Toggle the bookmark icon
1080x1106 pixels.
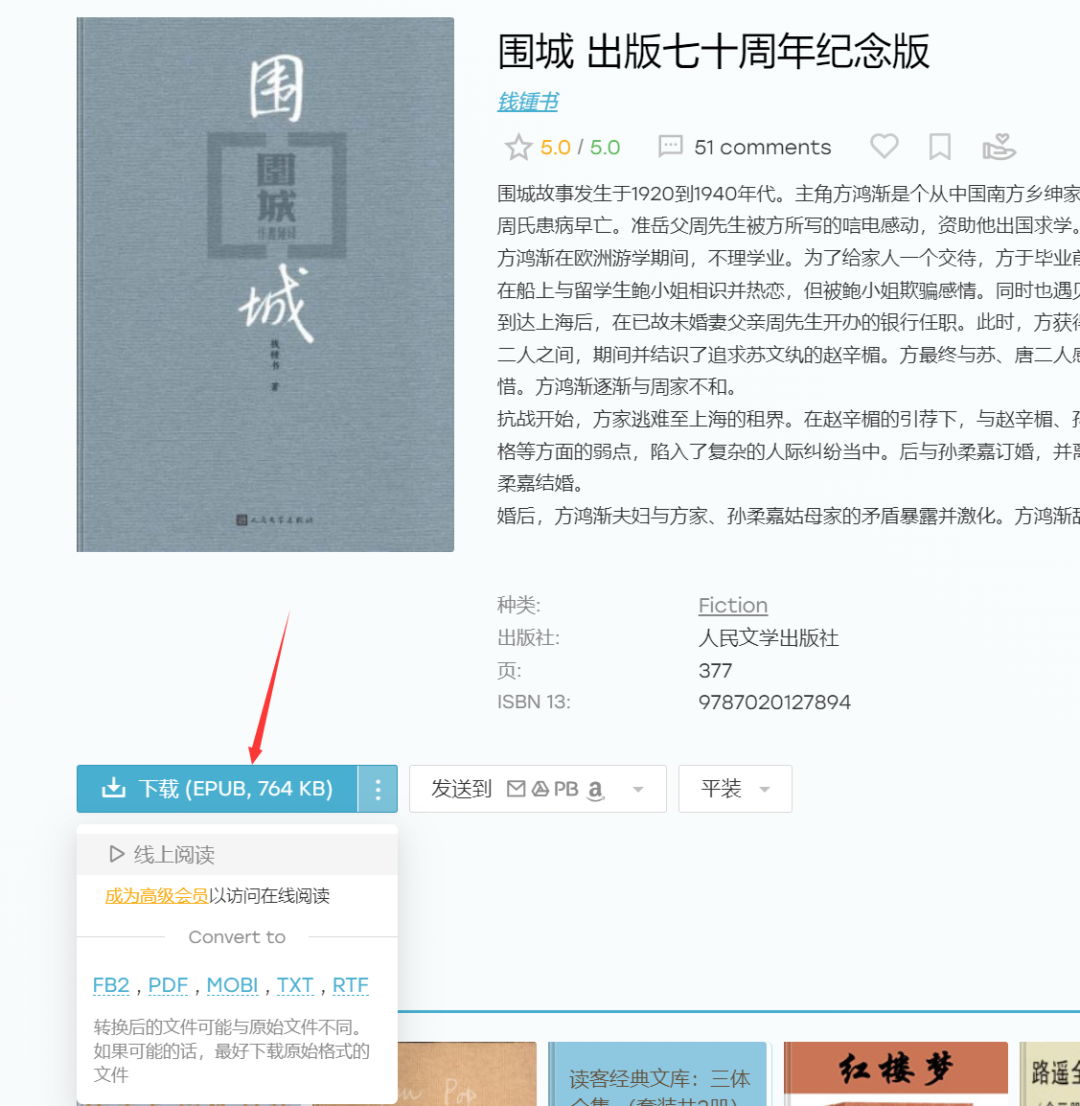[939, 147]
